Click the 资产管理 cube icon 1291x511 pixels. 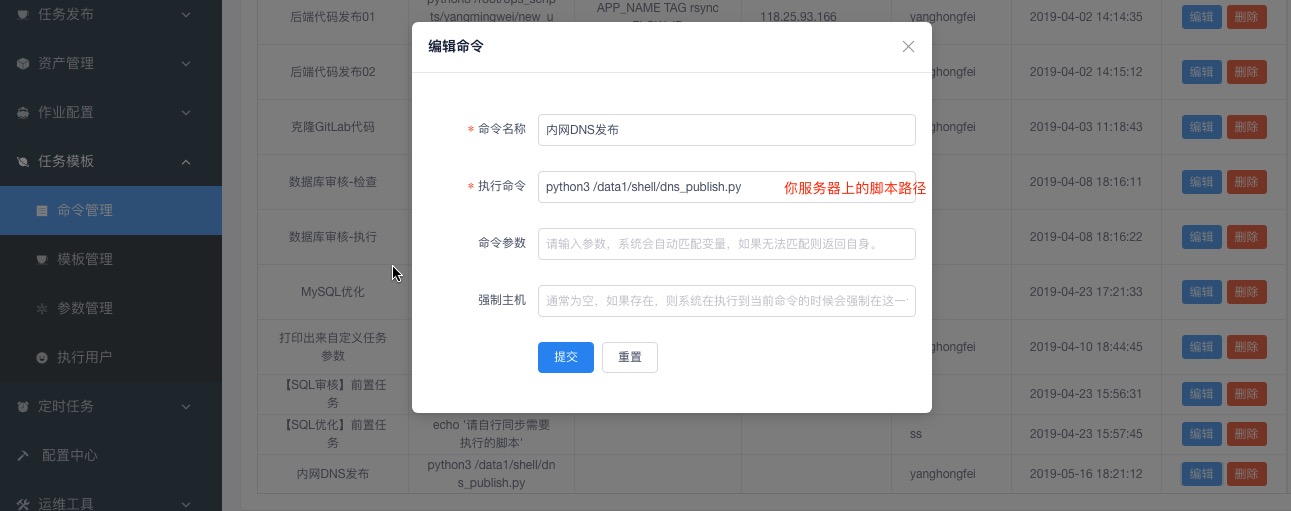[x=23, y=63]
